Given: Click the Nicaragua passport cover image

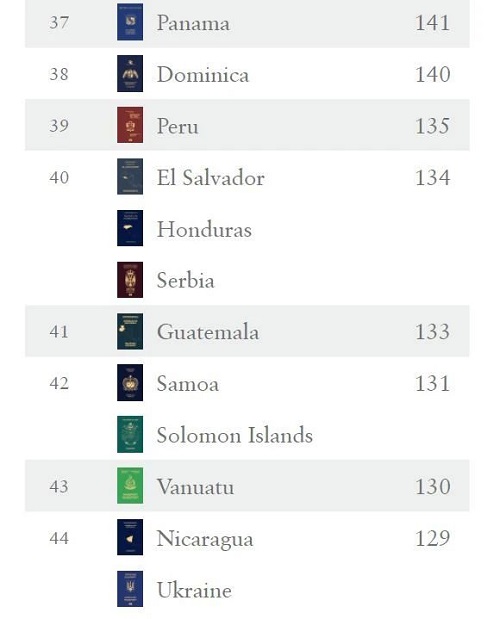Looking at the screenshot, I should (x=130, y=538).
